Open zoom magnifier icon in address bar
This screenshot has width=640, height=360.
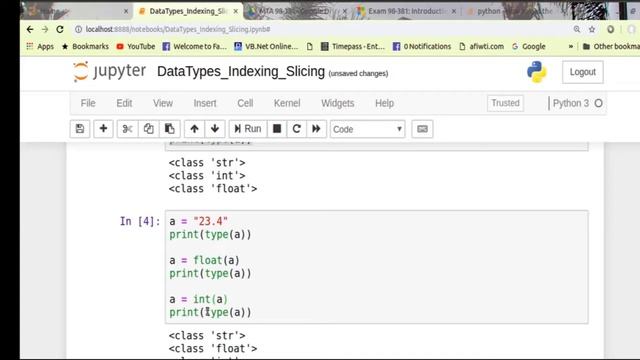577,29
